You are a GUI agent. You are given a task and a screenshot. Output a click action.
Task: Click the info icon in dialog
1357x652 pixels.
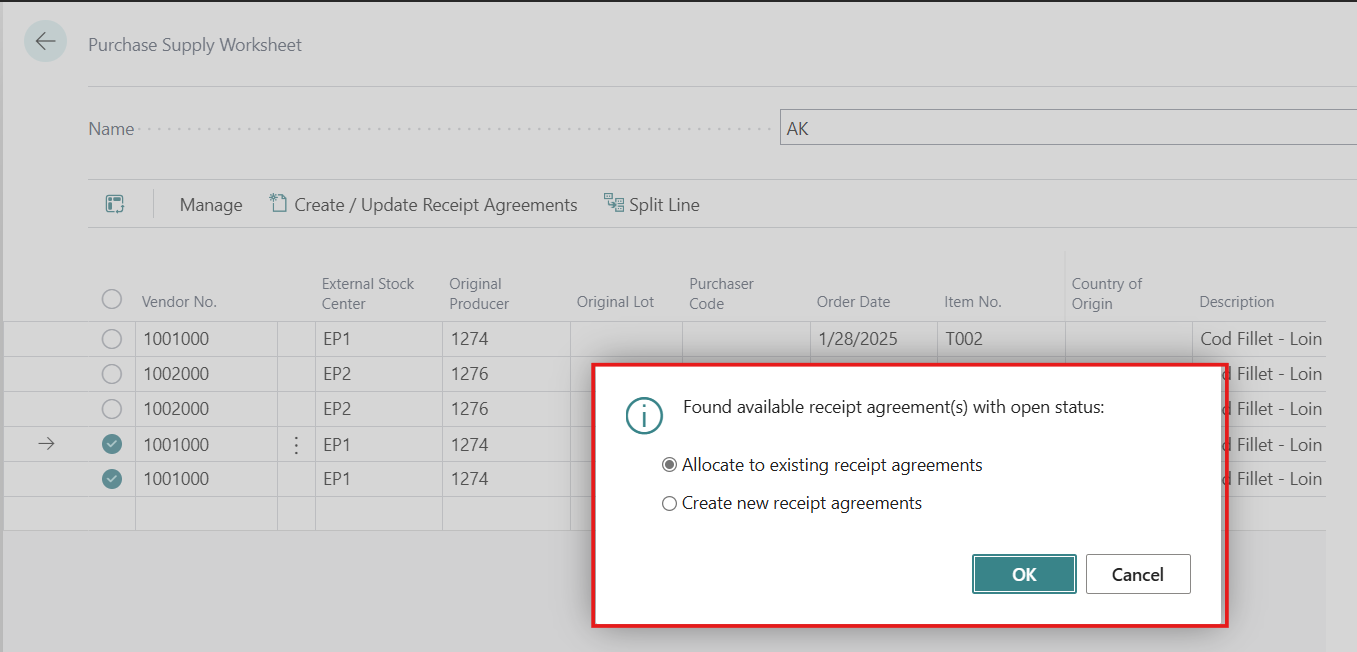[x=644, y=415]
